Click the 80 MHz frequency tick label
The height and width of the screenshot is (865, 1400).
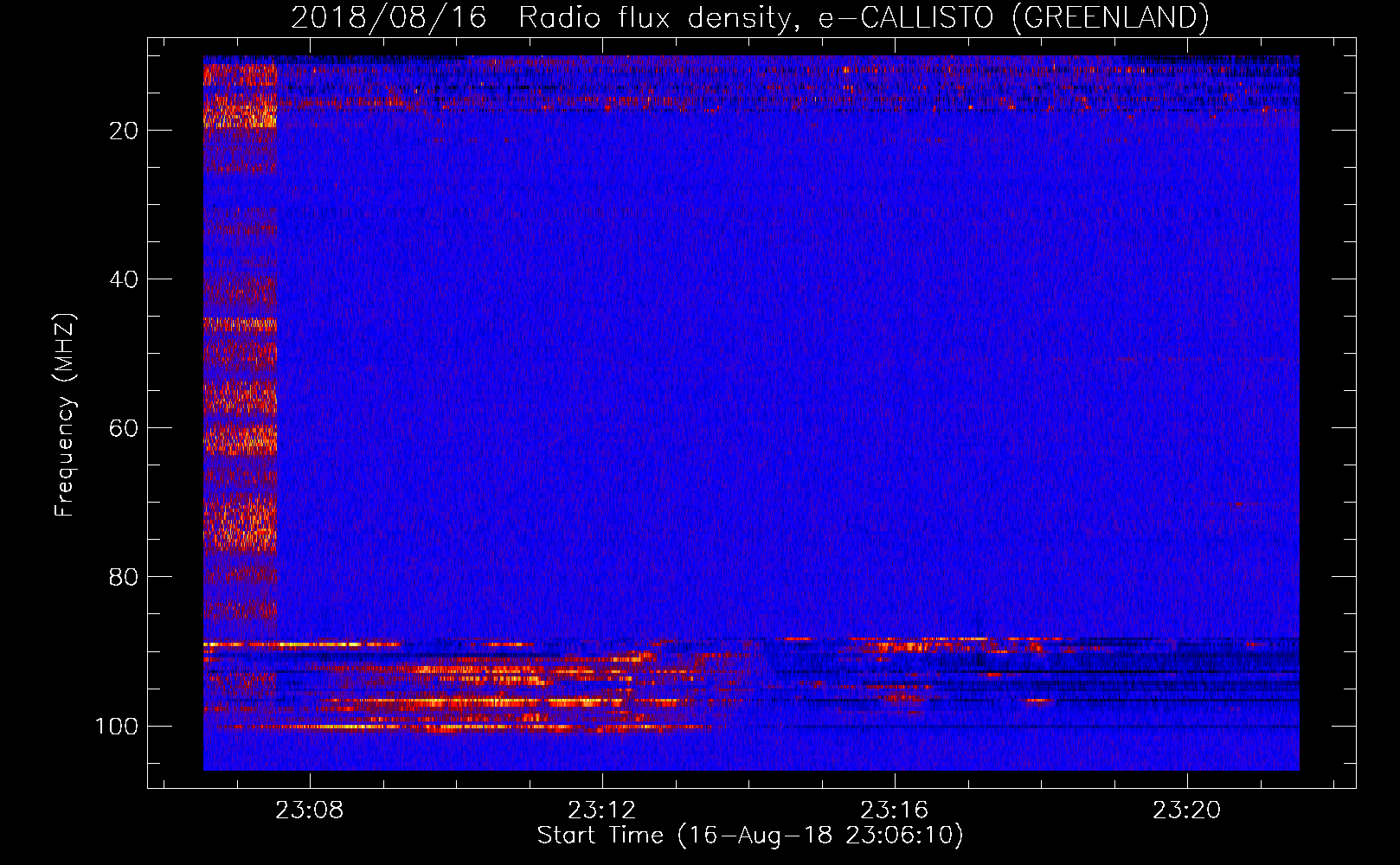(x=124, y=577)
